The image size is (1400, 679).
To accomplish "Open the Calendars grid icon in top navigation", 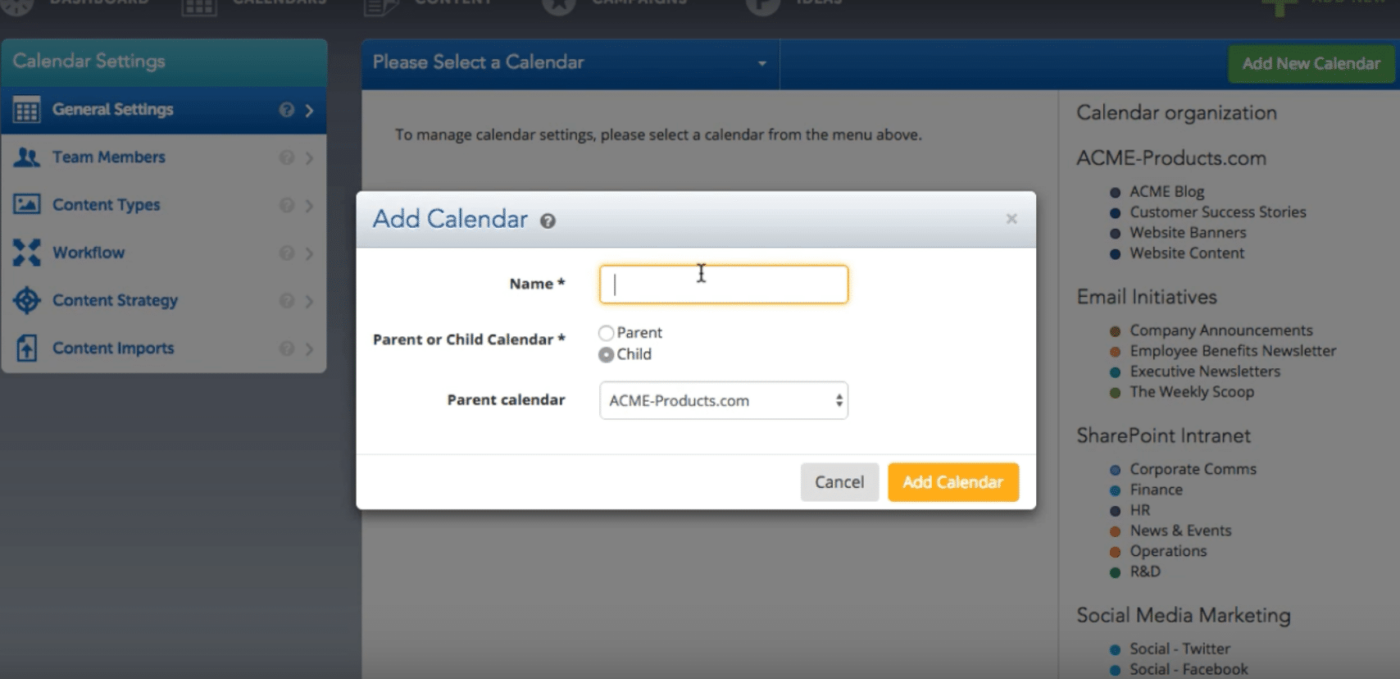I will coord(198,5).
